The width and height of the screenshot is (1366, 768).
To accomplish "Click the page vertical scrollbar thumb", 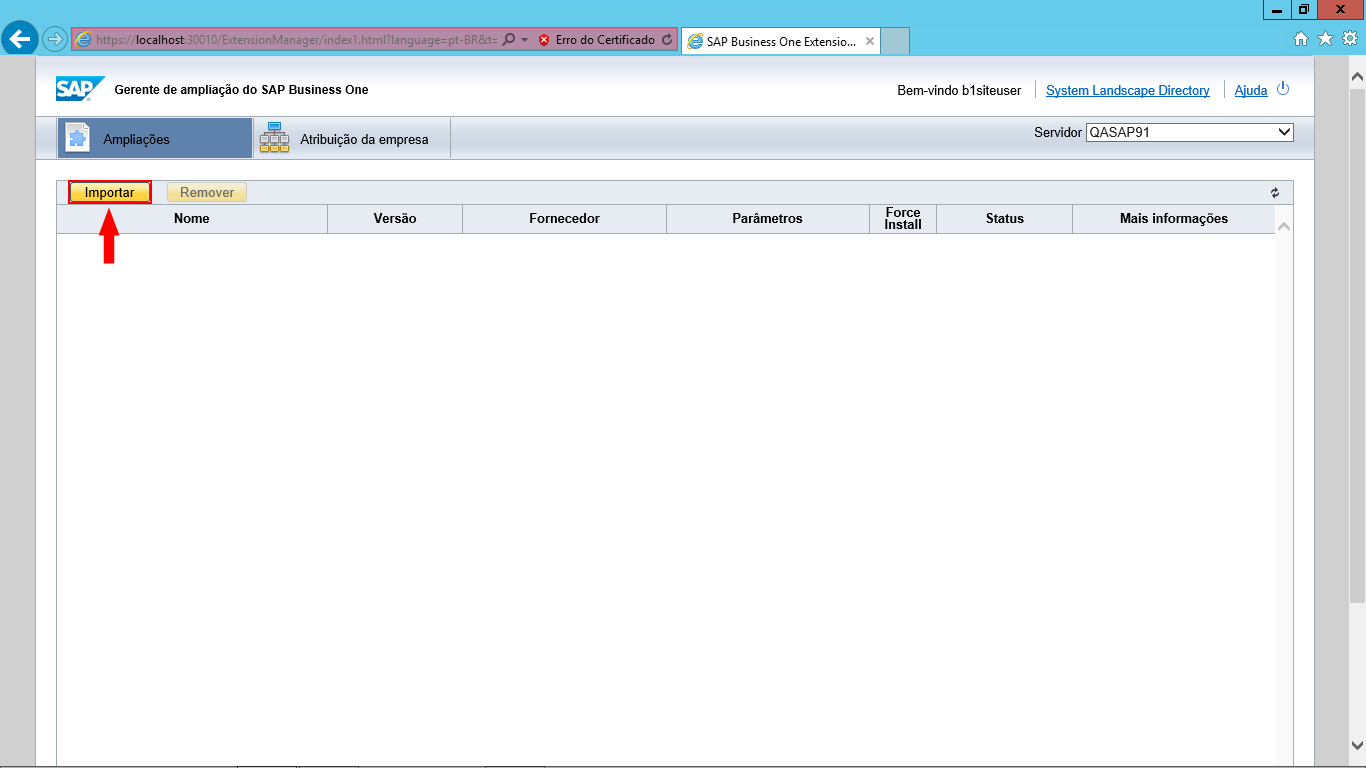I will [x=1357, y=345].
